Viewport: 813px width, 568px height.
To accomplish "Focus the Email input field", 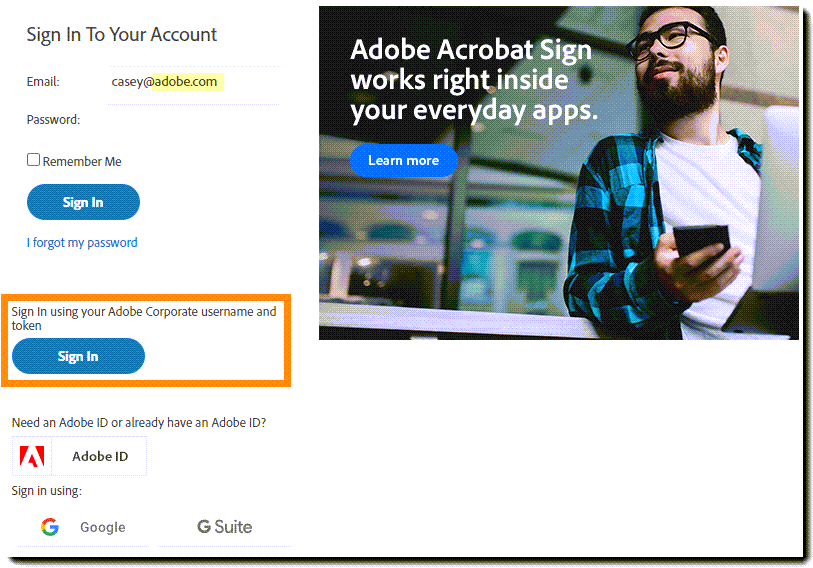I will coord(193,82).
